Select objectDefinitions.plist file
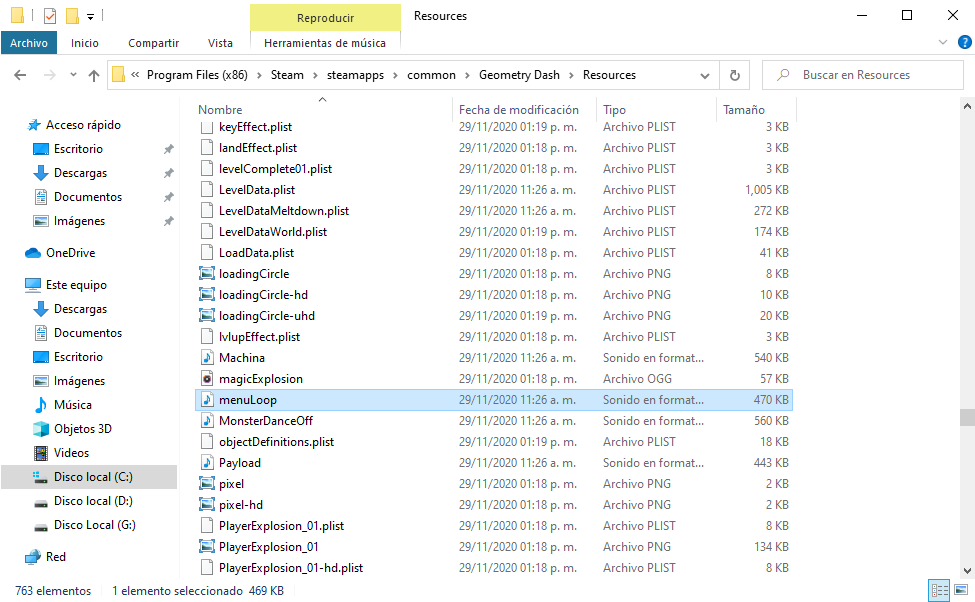The height and width of the screenshot is (602, 975). tap(494, 442)
